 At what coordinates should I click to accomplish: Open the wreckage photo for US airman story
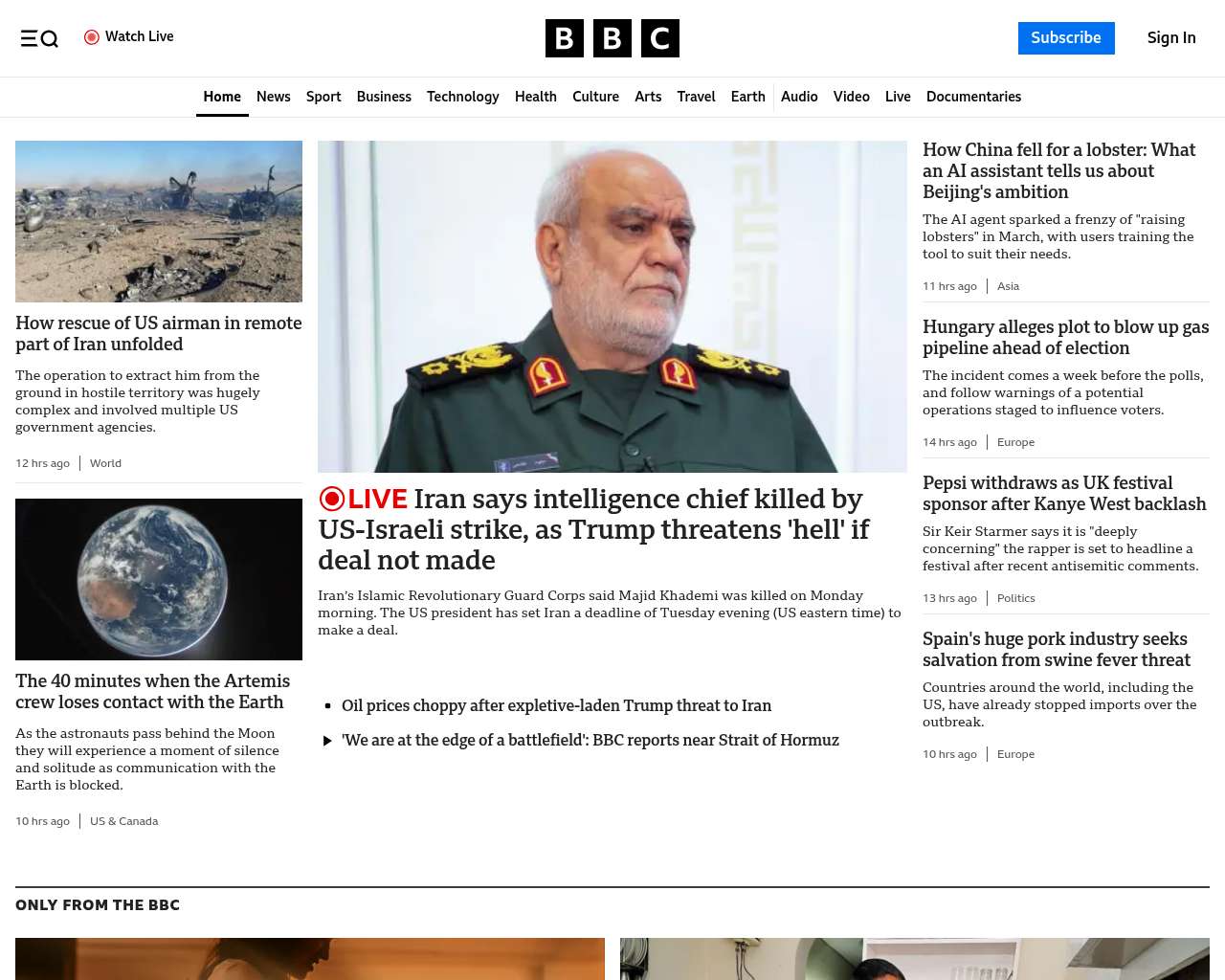click(x=159, y=221)
